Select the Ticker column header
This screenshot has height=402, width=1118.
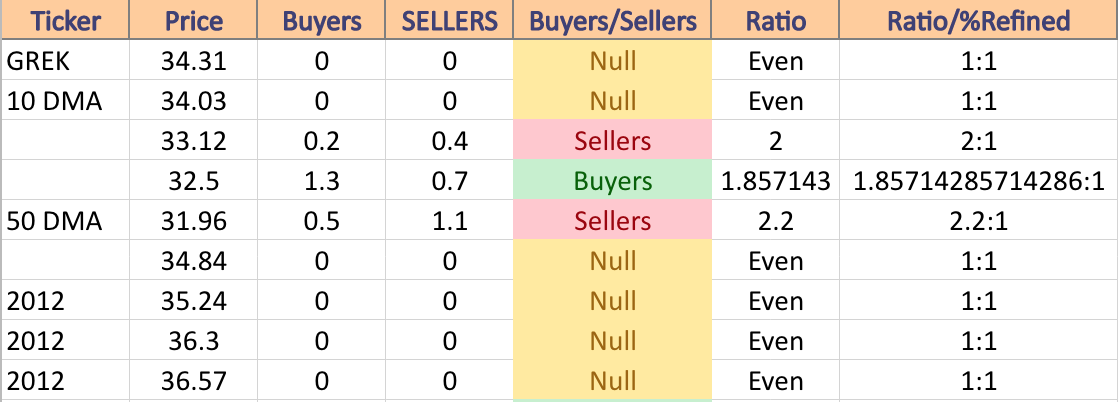(65, 20)
